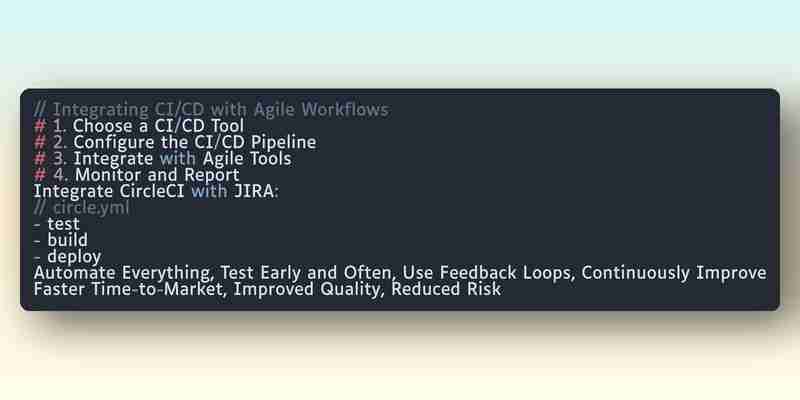Click 'Continuously Improve' at line end
The image size is (800, 400).
(x=674, y=273)
